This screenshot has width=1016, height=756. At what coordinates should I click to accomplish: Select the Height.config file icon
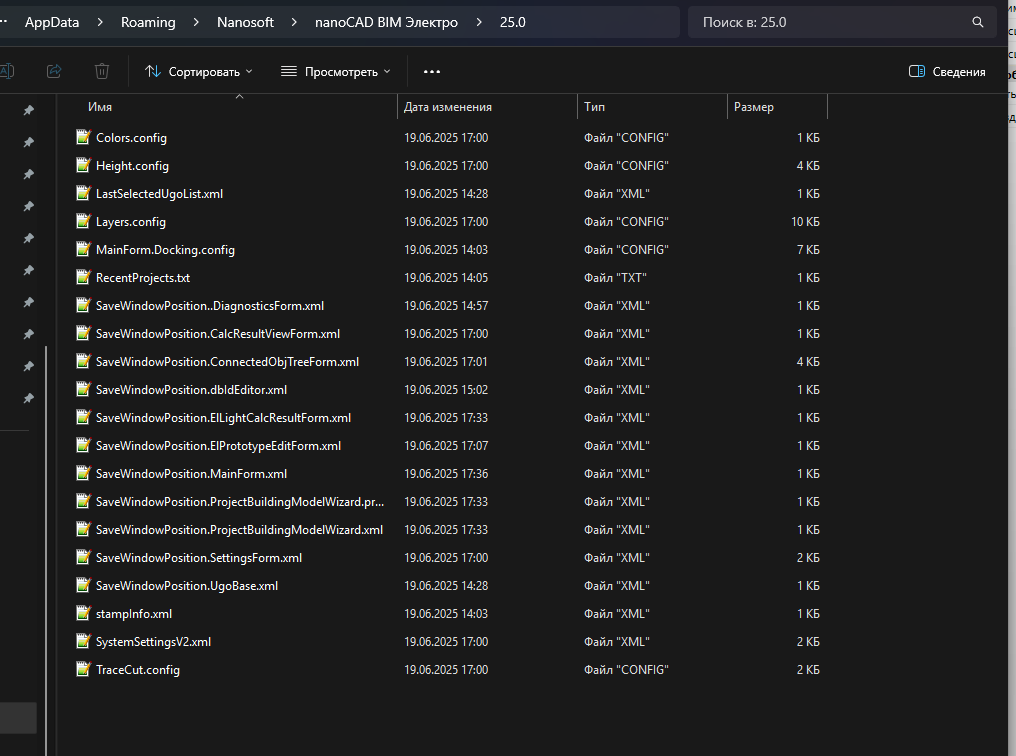point(83,165)
